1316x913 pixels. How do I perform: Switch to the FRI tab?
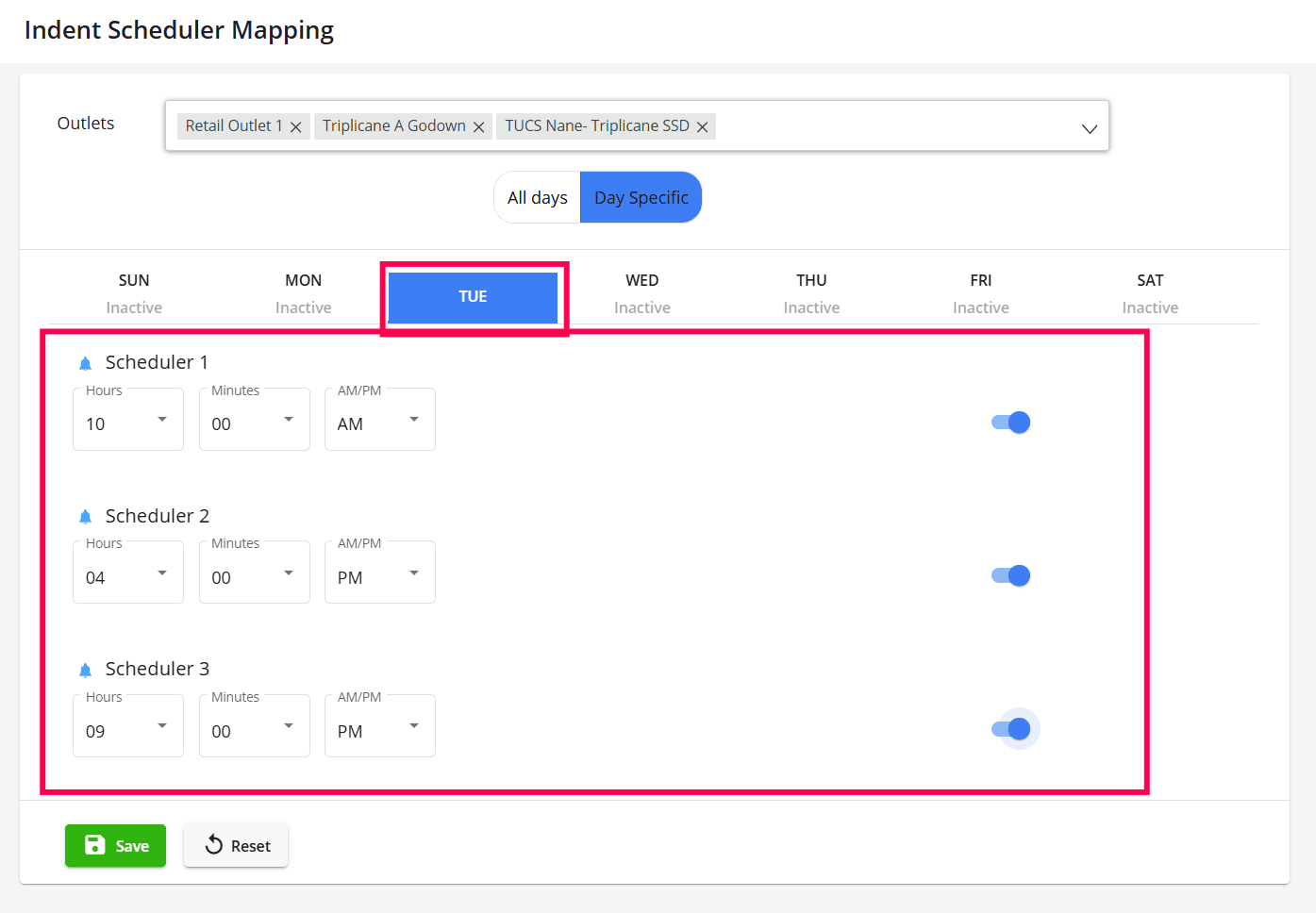click(981, 293)
